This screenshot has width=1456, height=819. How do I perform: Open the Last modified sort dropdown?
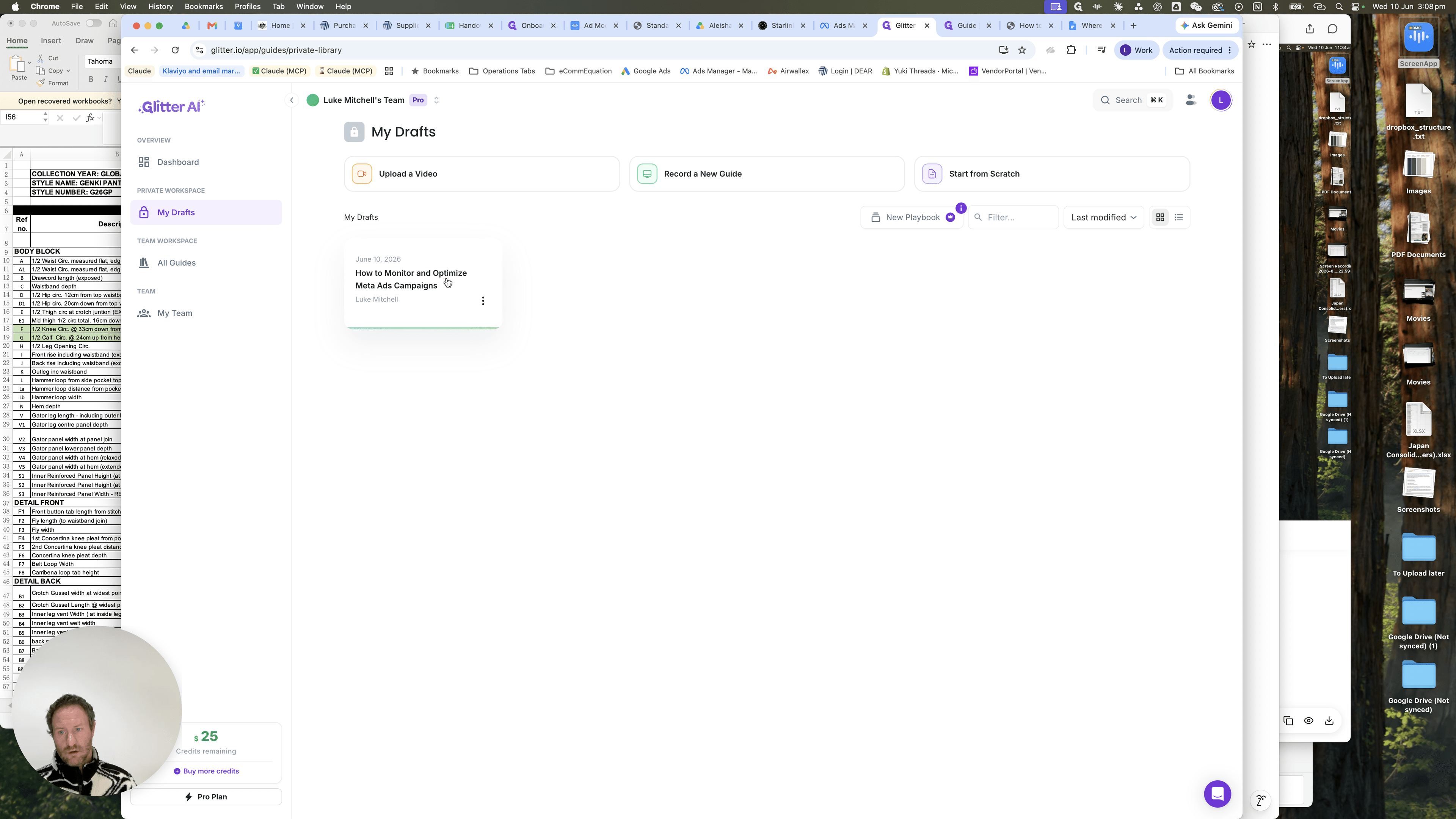(x=1103, y=218)
